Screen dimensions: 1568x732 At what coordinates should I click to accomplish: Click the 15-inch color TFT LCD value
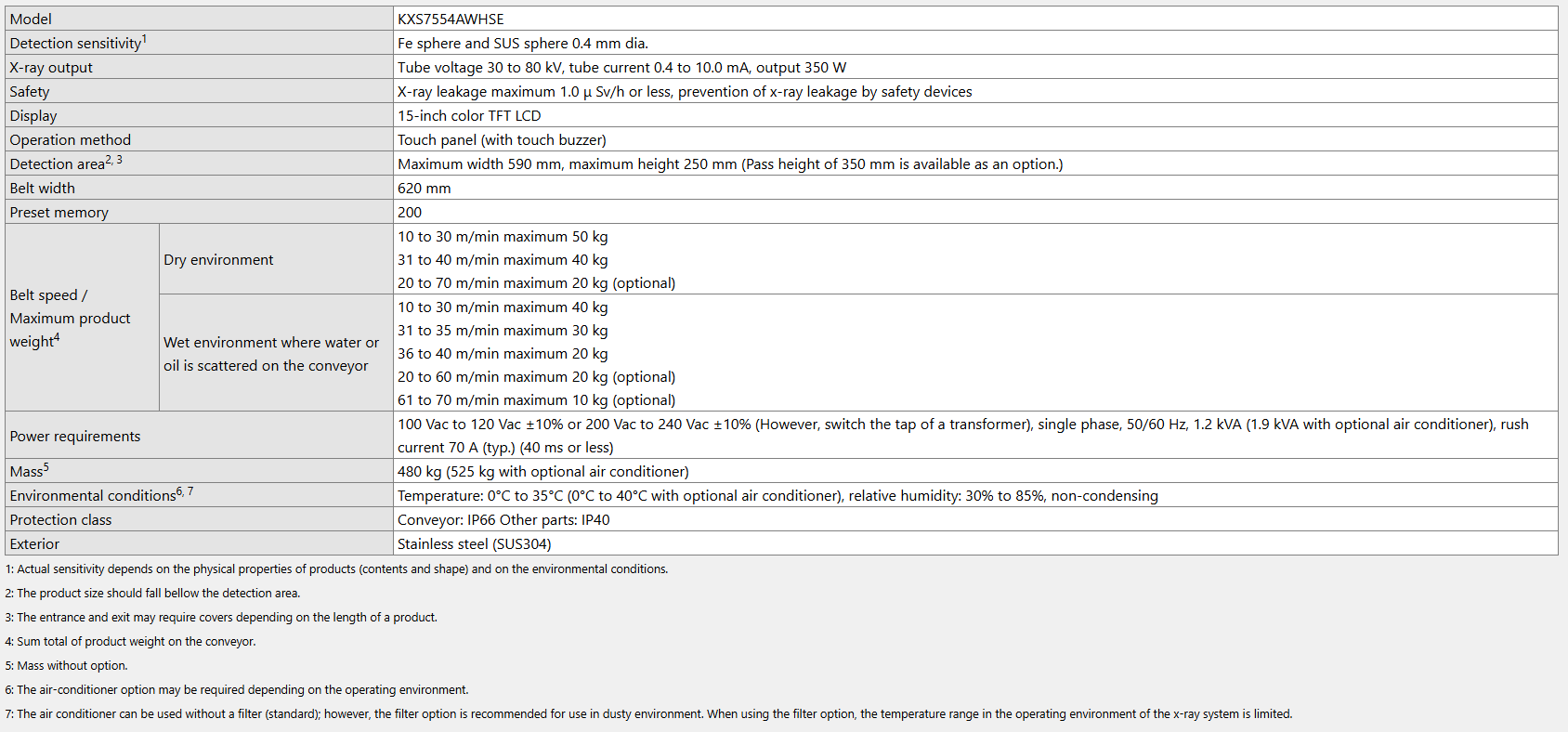(469, 115)
